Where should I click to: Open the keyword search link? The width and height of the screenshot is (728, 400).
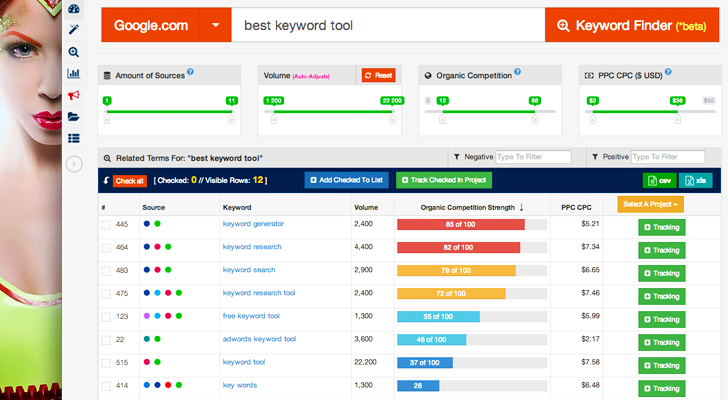point(249,270)
